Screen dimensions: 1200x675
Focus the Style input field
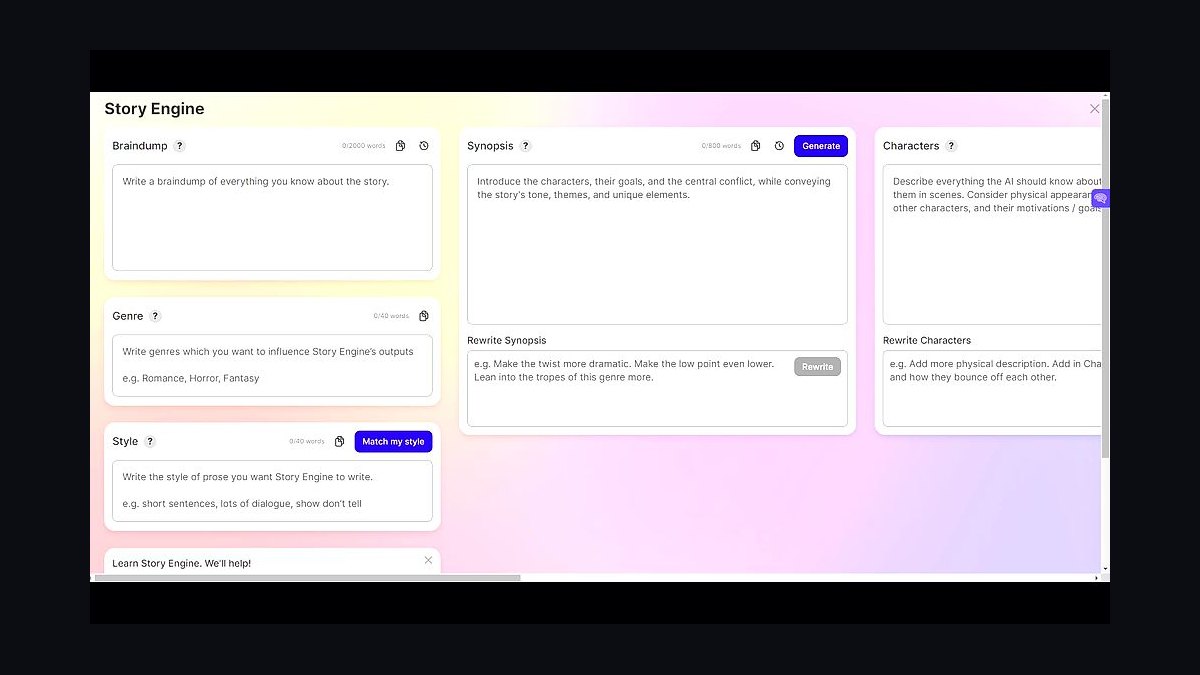click(x=272, y=490)
